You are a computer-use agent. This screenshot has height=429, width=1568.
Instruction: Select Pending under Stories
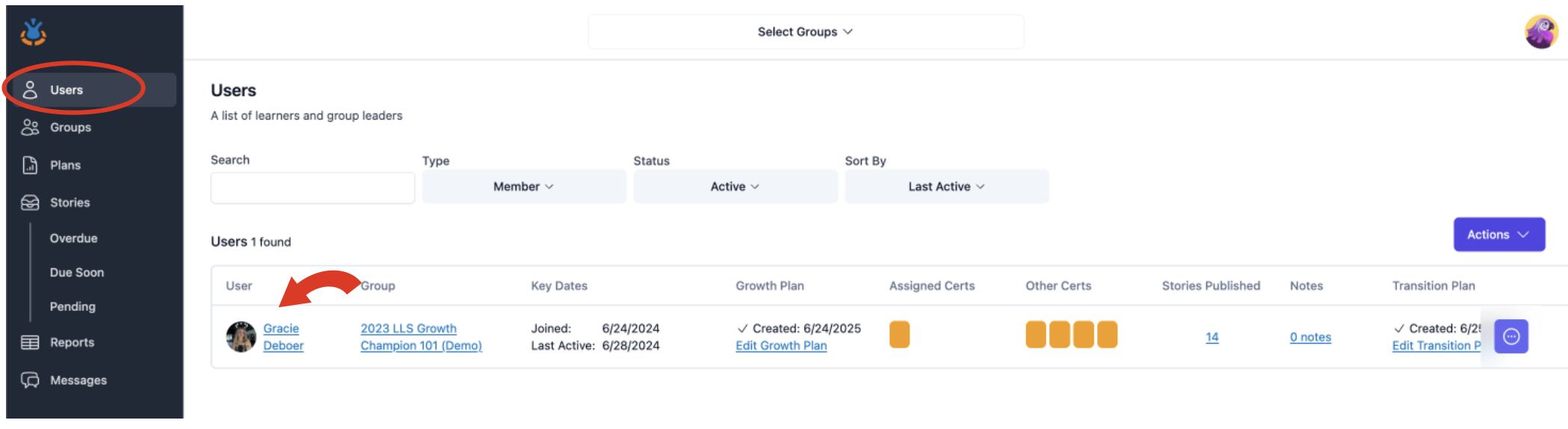tap(72, 306)
